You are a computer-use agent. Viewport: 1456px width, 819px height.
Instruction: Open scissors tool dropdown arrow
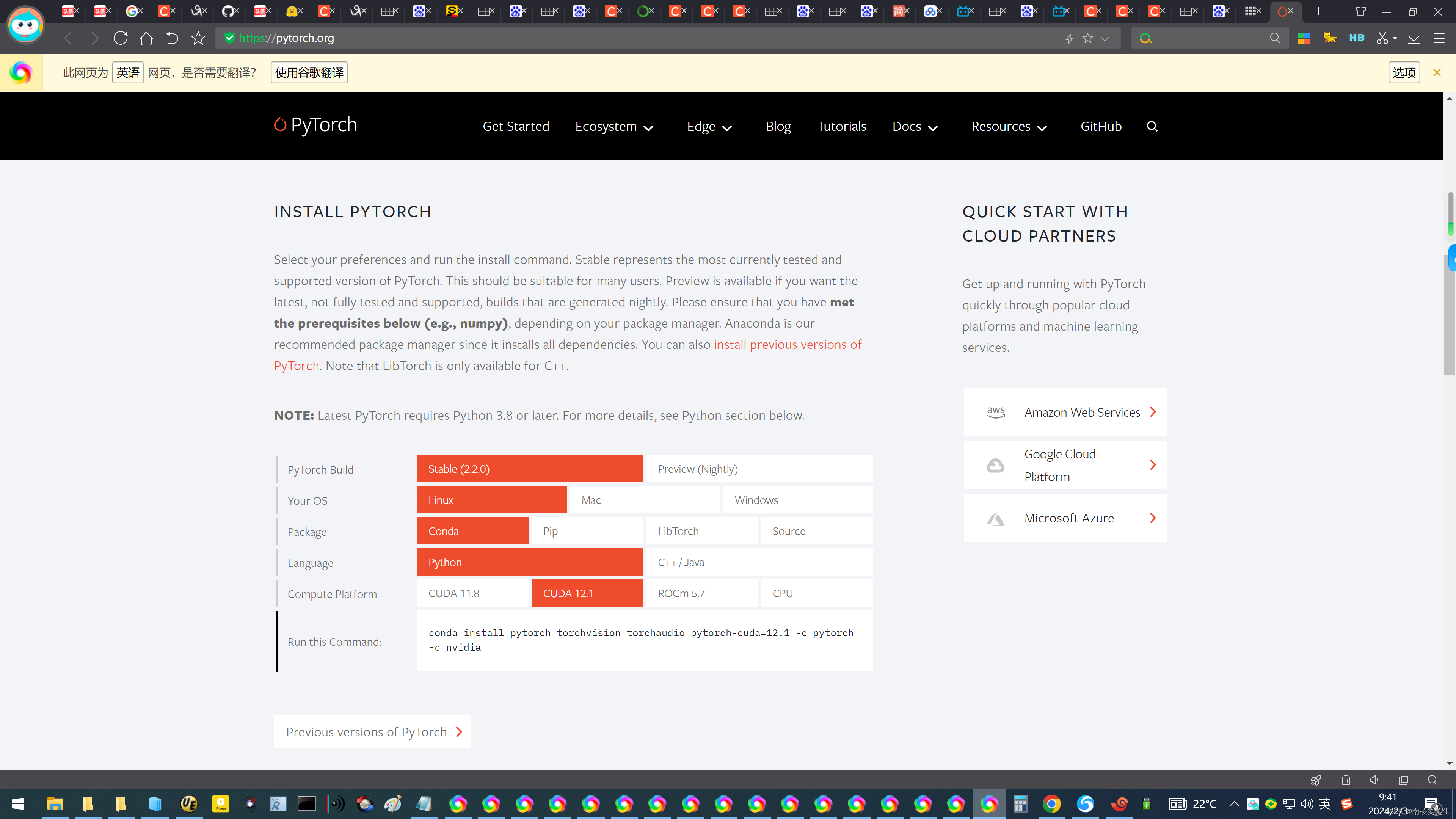pos(1395,38)
